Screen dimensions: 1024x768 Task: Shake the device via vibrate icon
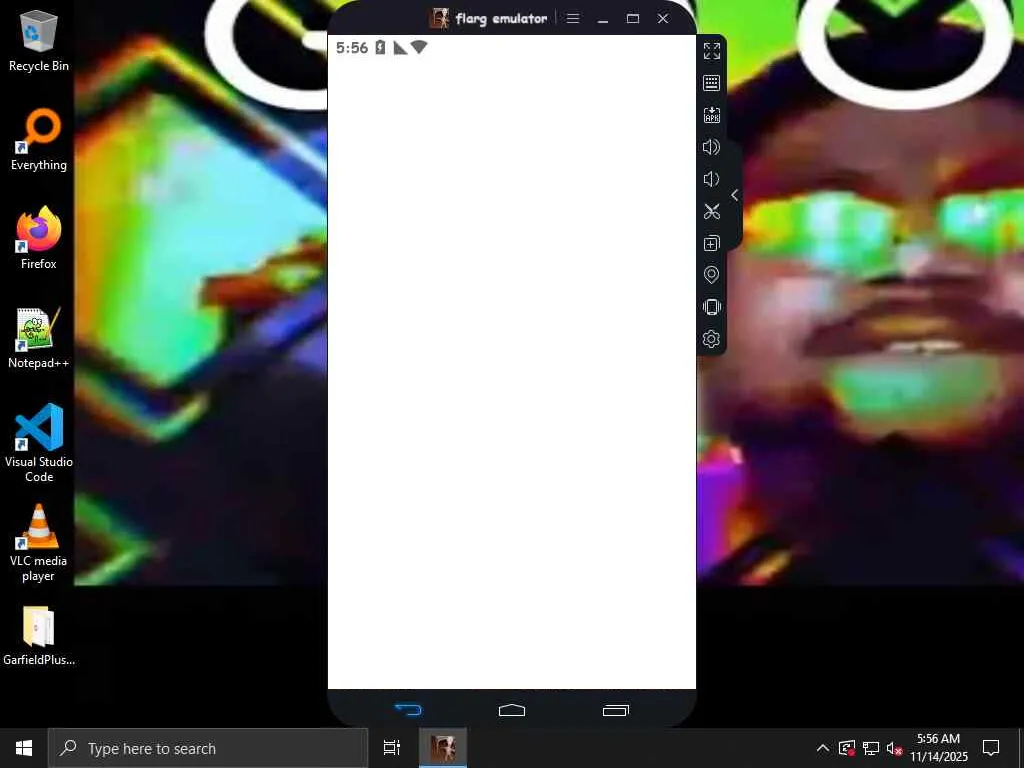711,307
